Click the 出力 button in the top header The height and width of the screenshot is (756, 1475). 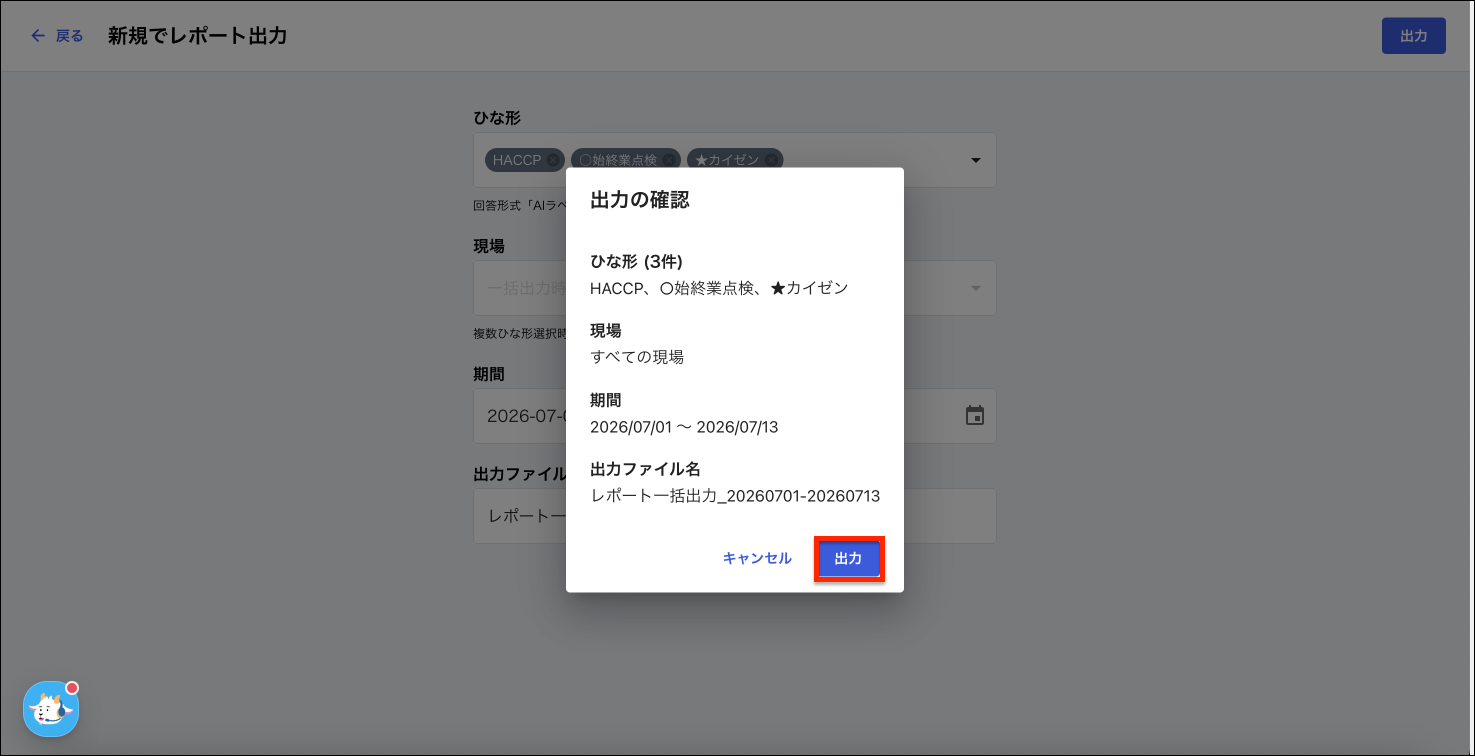1413,36
